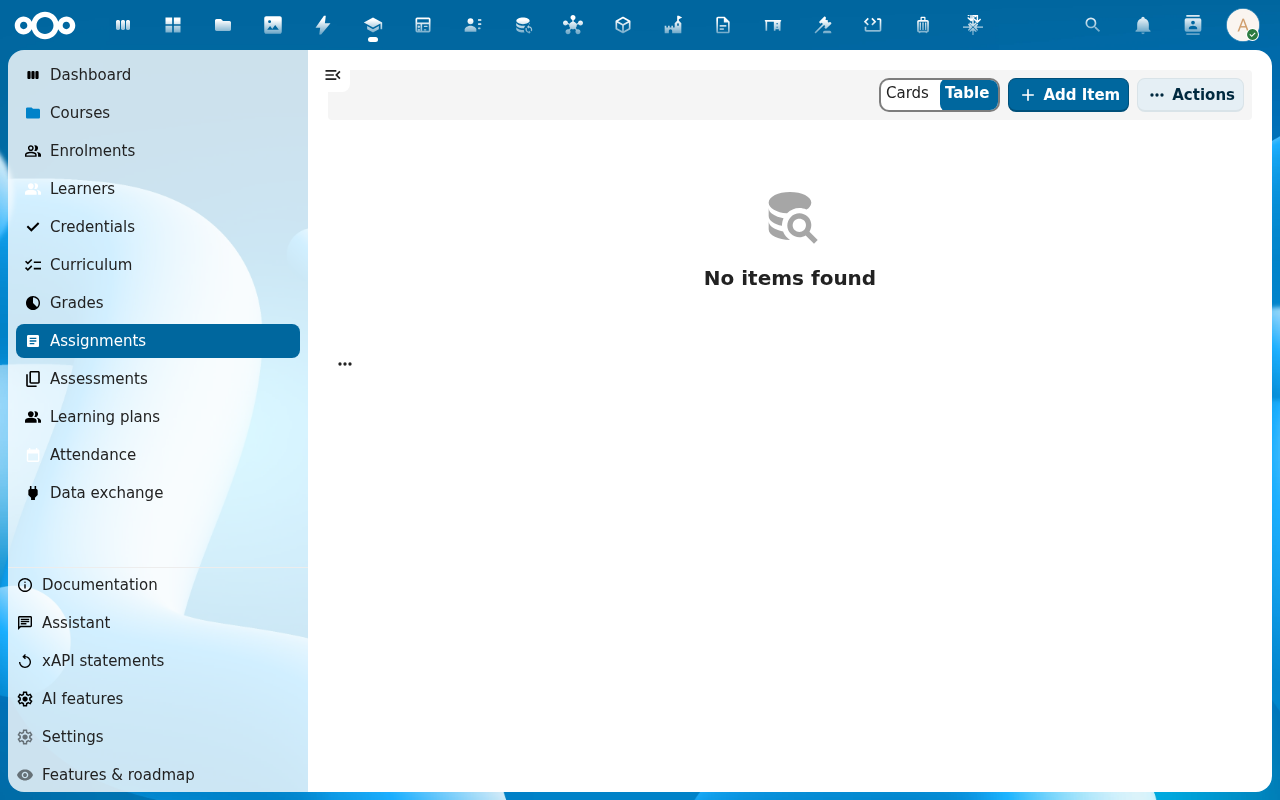The height and width of the screenshot is (800, 1280).
Task: Open the gavel app icon in top bar
Action: [823, 25]
